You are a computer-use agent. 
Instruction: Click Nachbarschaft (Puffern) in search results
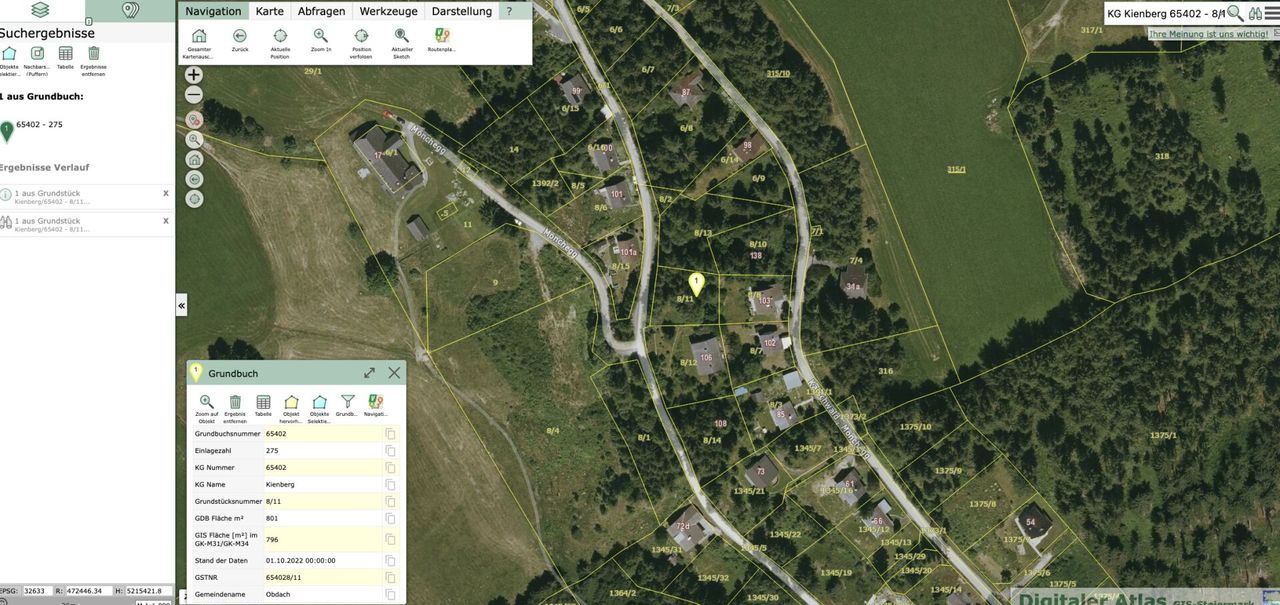coord(37,54)
